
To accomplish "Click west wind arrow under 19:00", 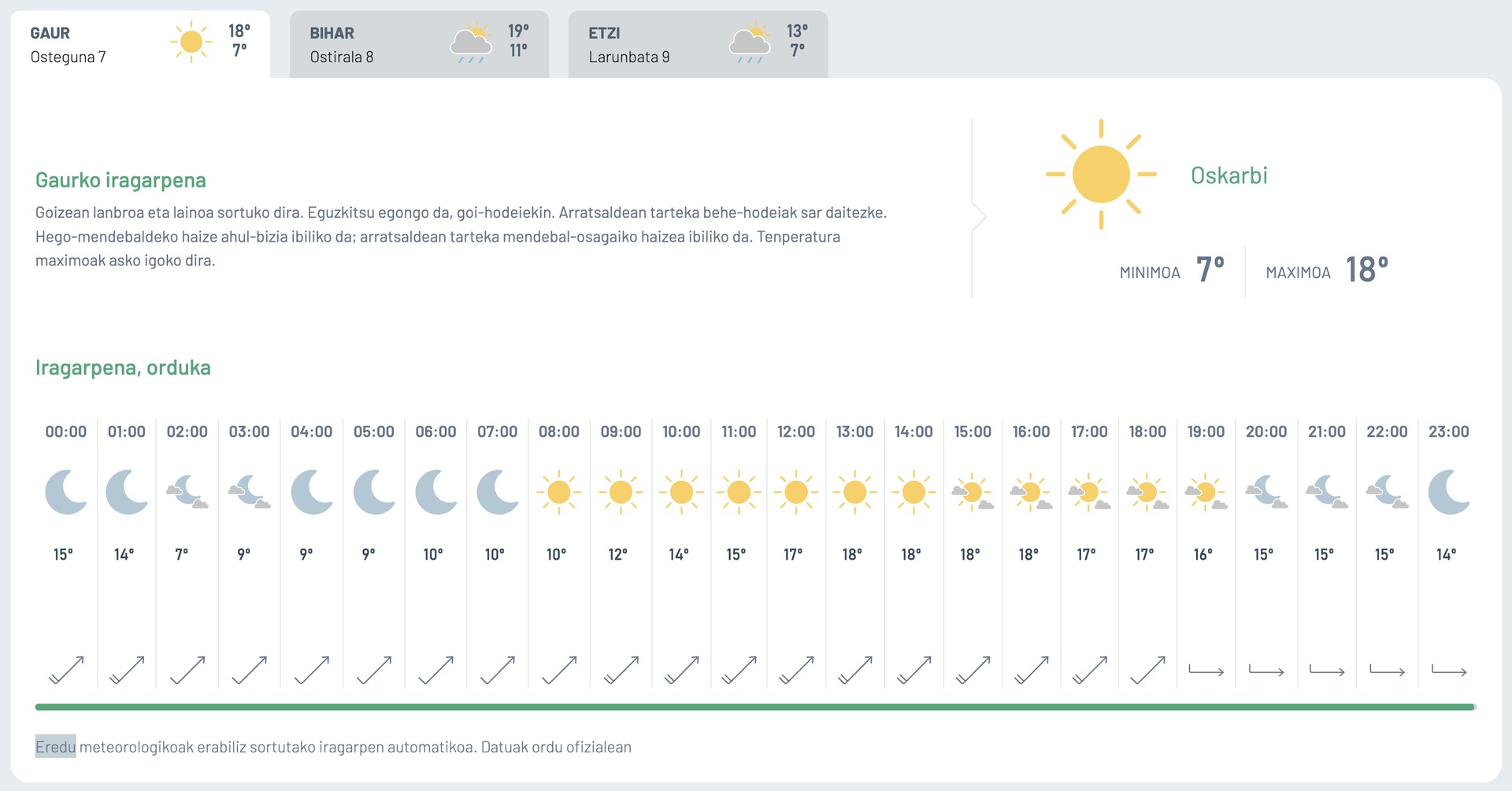I will pyautogui.click(x=1206, y=671).
